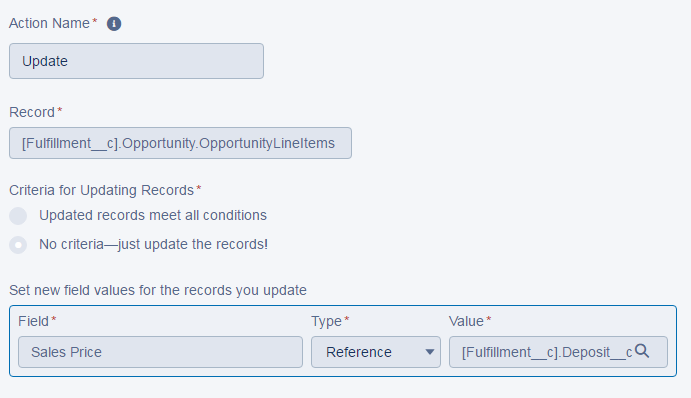691x398 pixels.
Task: Click the 'No criteria—just update the records!' label text
Action: click(153, 244)
